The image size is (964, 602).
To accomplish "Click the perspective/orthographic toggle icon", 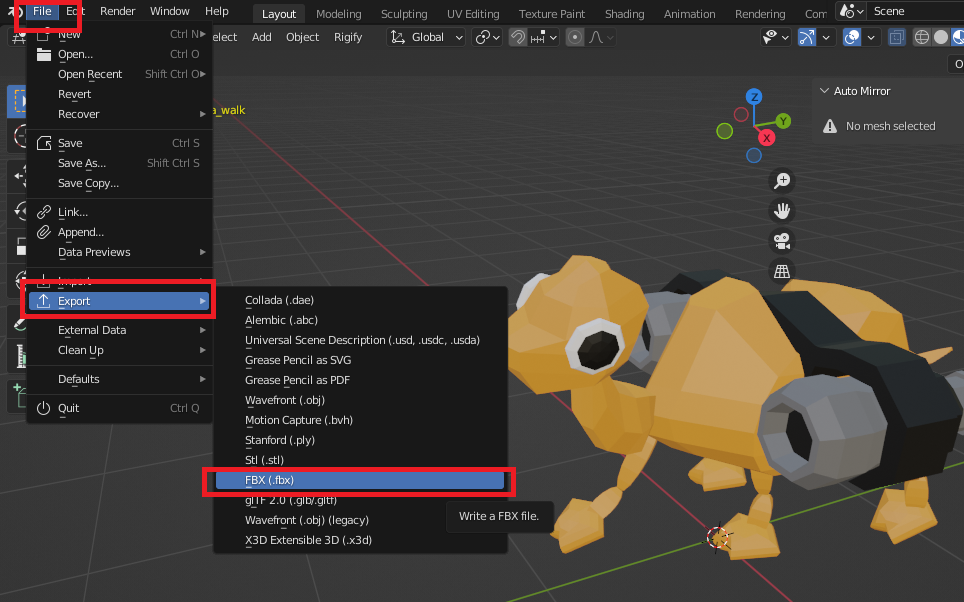I will tap(782, 271).
